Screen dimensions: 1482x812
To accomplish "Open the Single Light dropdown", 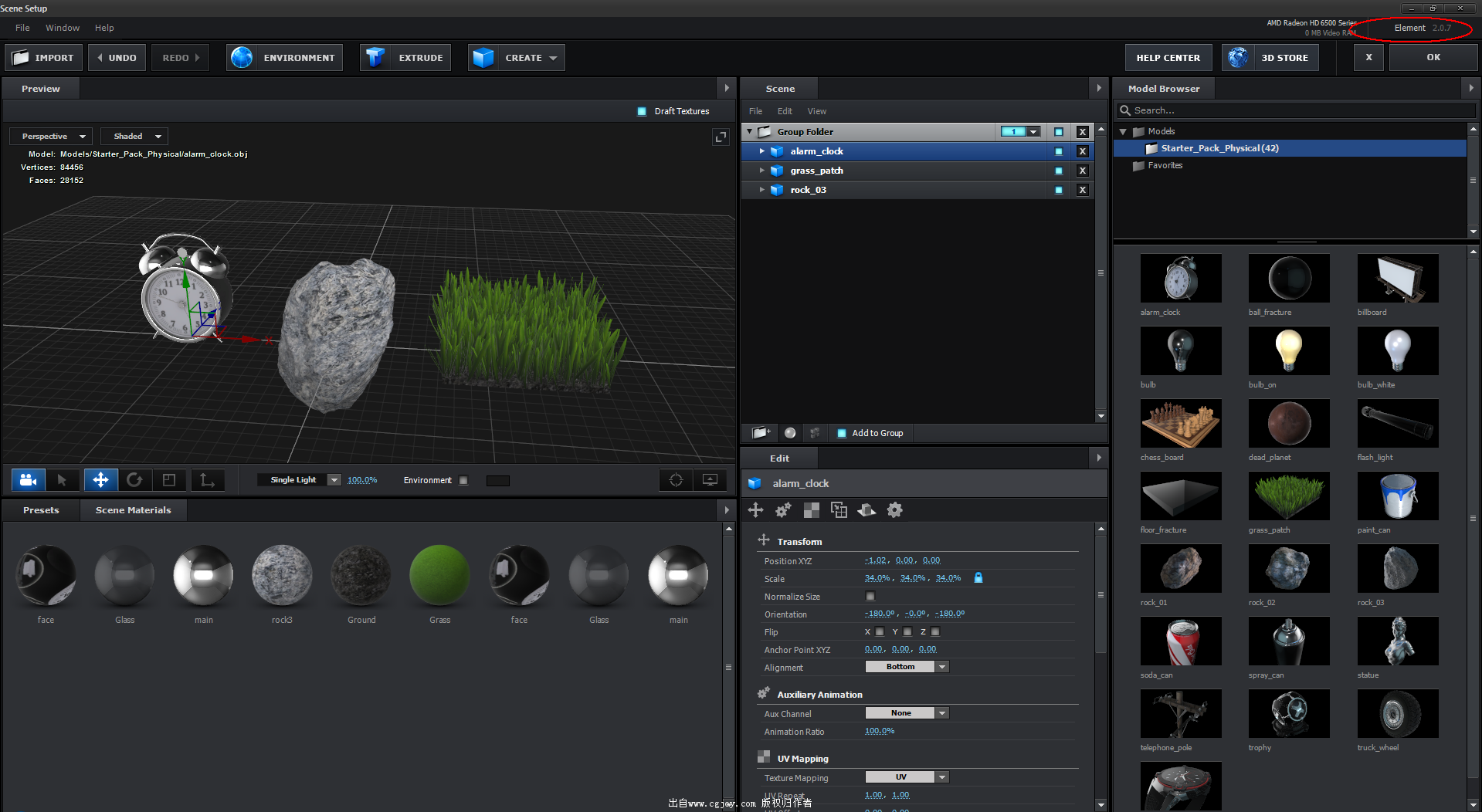I will (300, 480).
